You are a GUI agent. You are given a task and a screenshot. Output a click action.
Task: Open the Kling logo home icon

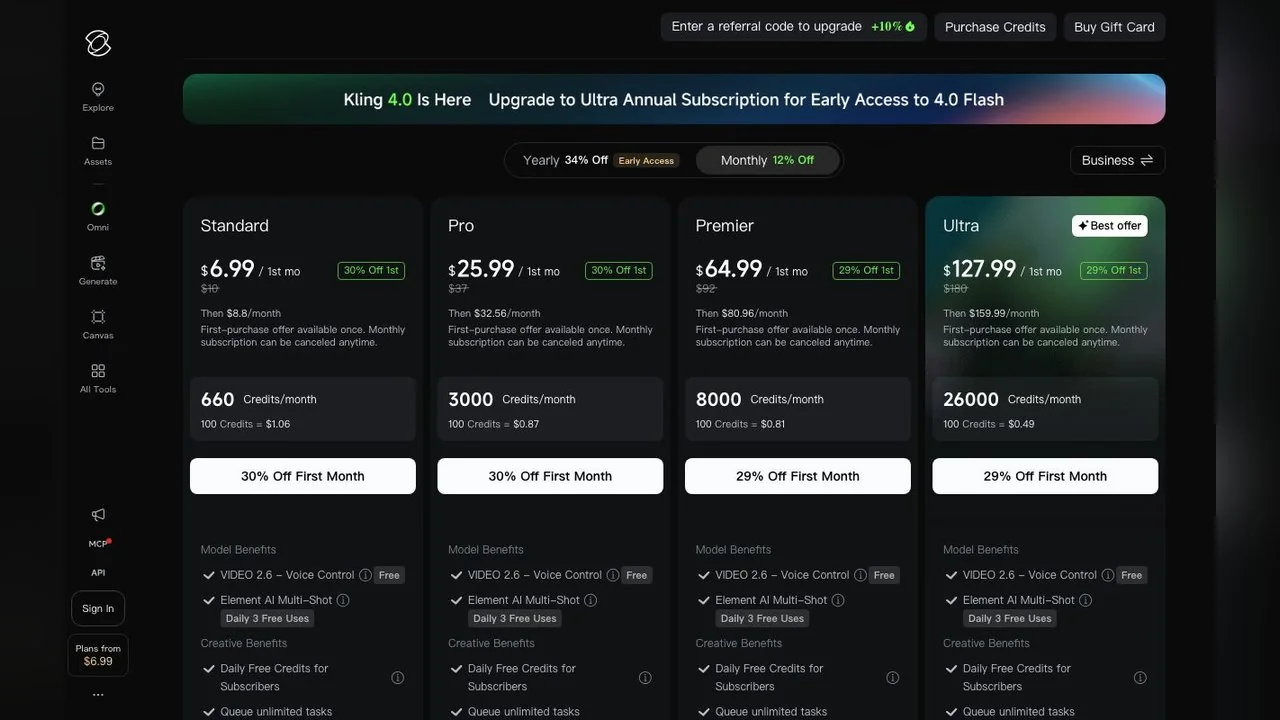coord(98,43)
